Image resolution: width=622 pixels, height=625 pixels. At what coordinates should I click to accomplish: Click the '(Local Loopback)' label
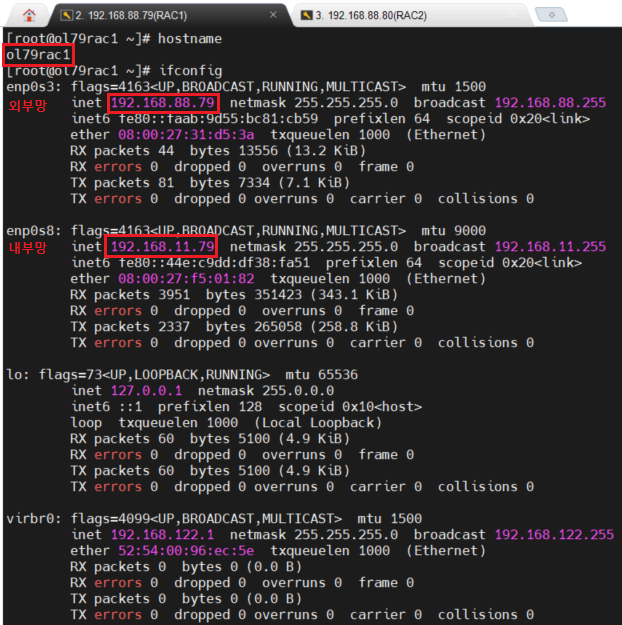pos(318,423)
